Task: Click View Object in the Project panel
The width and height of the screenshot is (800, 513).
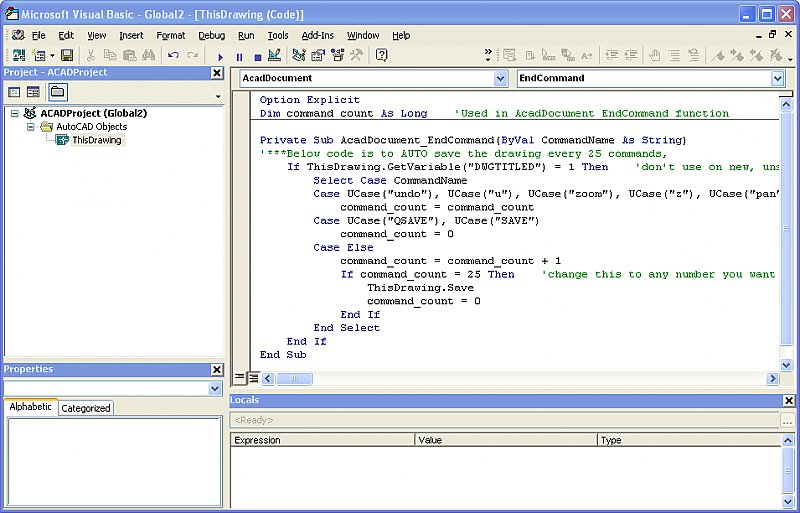Action: 33,92
